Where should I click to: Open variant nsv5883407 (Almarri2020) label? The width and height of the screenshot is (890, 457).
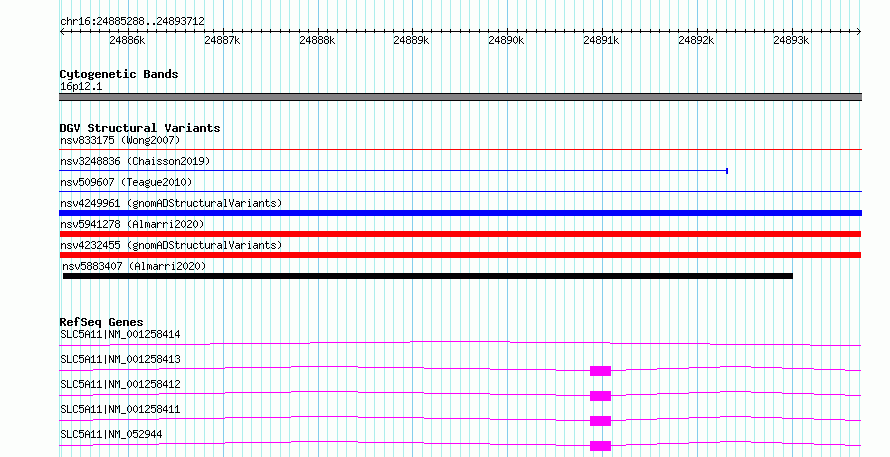click(x=134, y=266)
